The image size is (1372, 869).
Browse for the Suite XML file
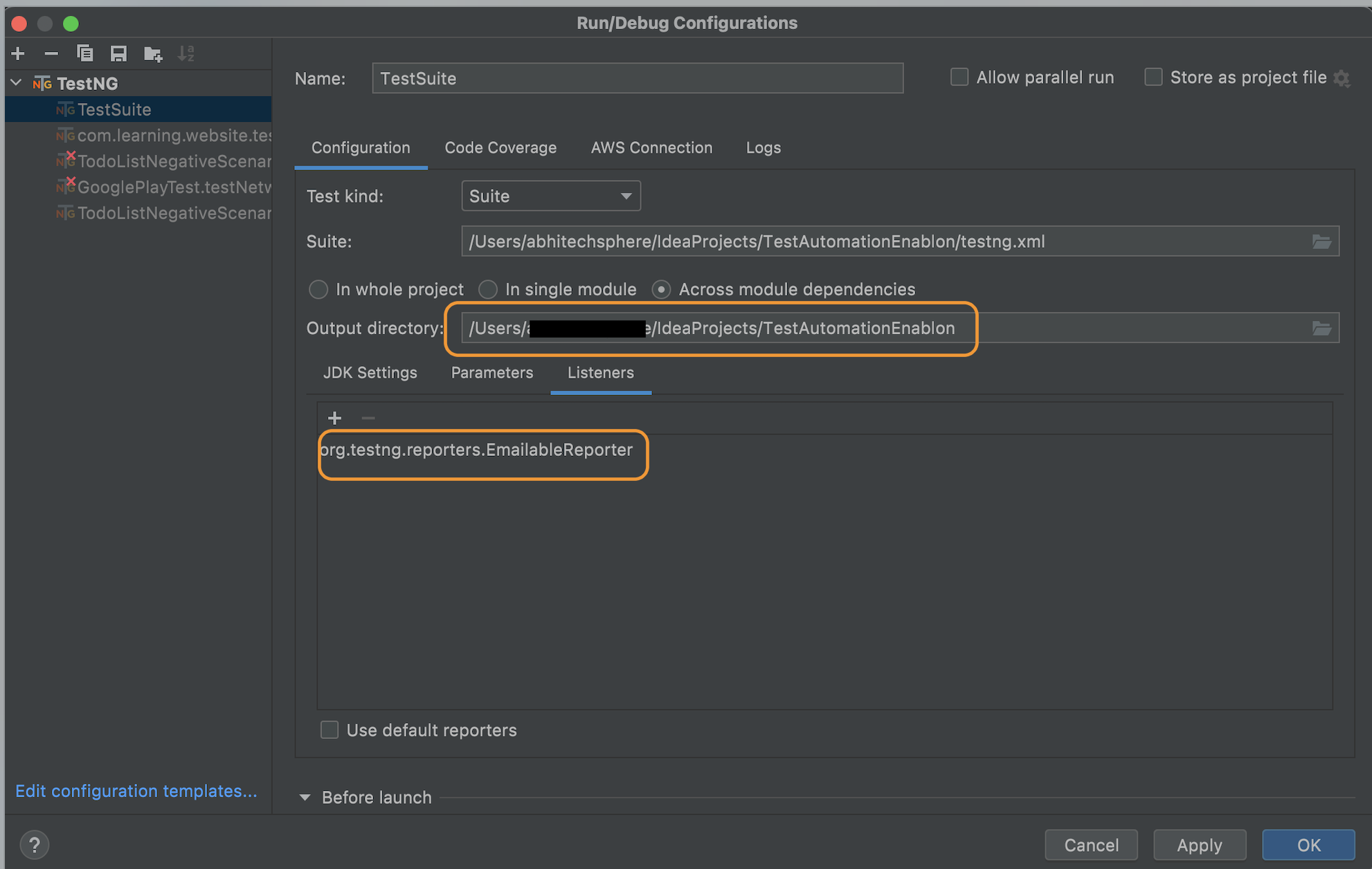tap(1321, 241)
